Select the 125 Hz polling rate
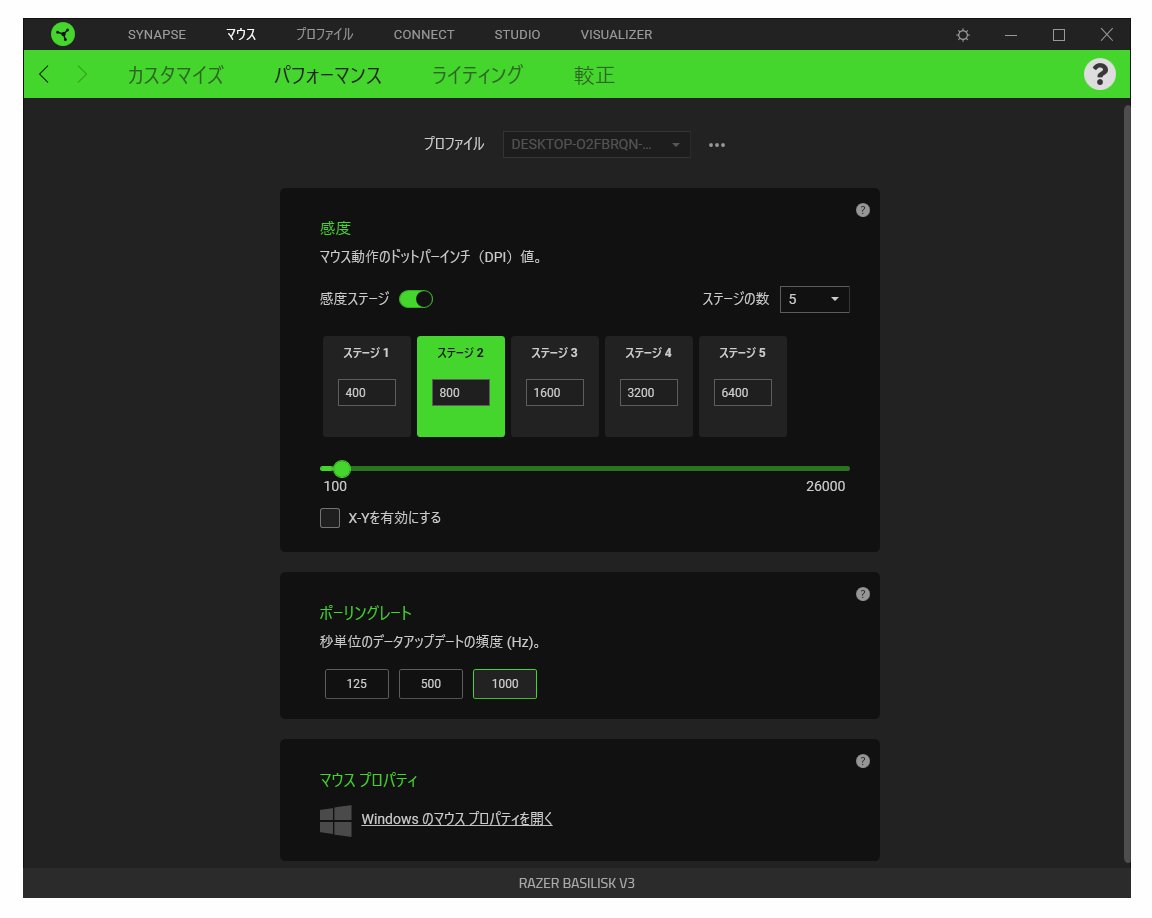Image resolution: width=1152 pixels, height=918 pixels. [x=356, y=684]
